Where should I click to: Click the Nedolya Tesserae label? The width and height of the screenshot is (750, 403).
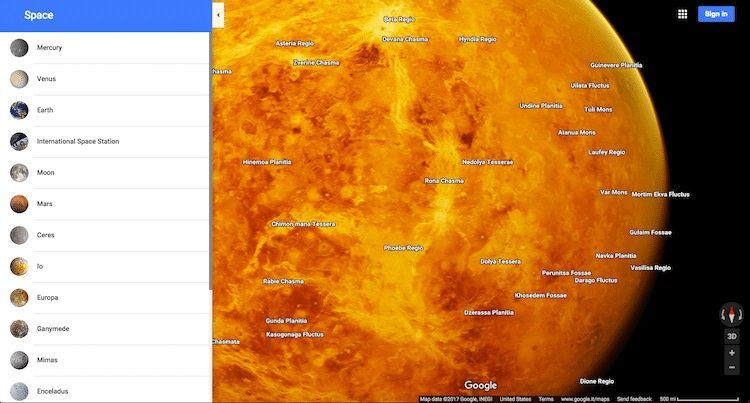[x=487, y=163]
